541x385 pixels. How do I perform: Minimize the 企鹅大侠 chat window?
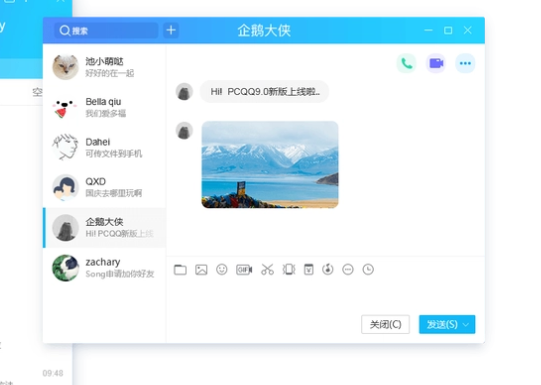coord(429,30)
